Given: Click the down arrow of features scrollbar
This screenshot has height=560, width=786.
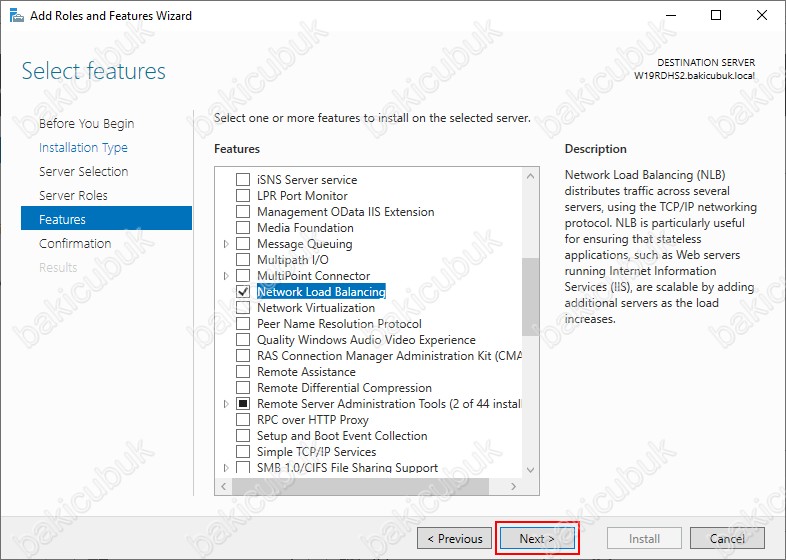Looking at the screenshot, I should [x=530, y=470].
